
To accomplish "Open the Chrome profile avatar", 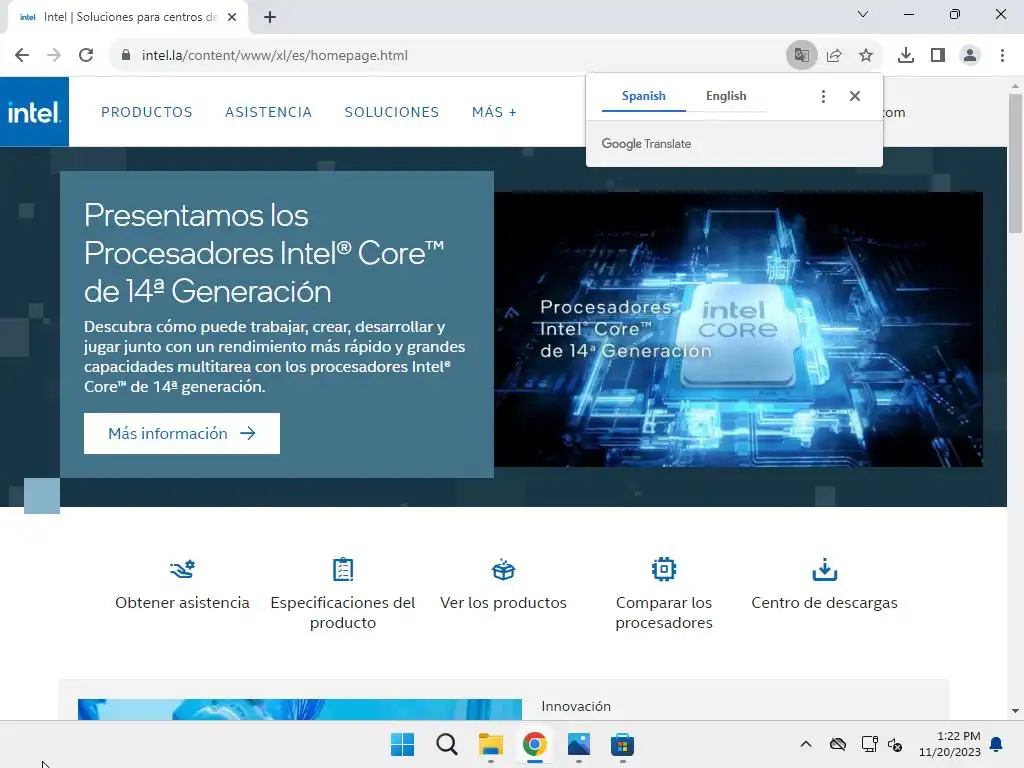I will 970,55.
